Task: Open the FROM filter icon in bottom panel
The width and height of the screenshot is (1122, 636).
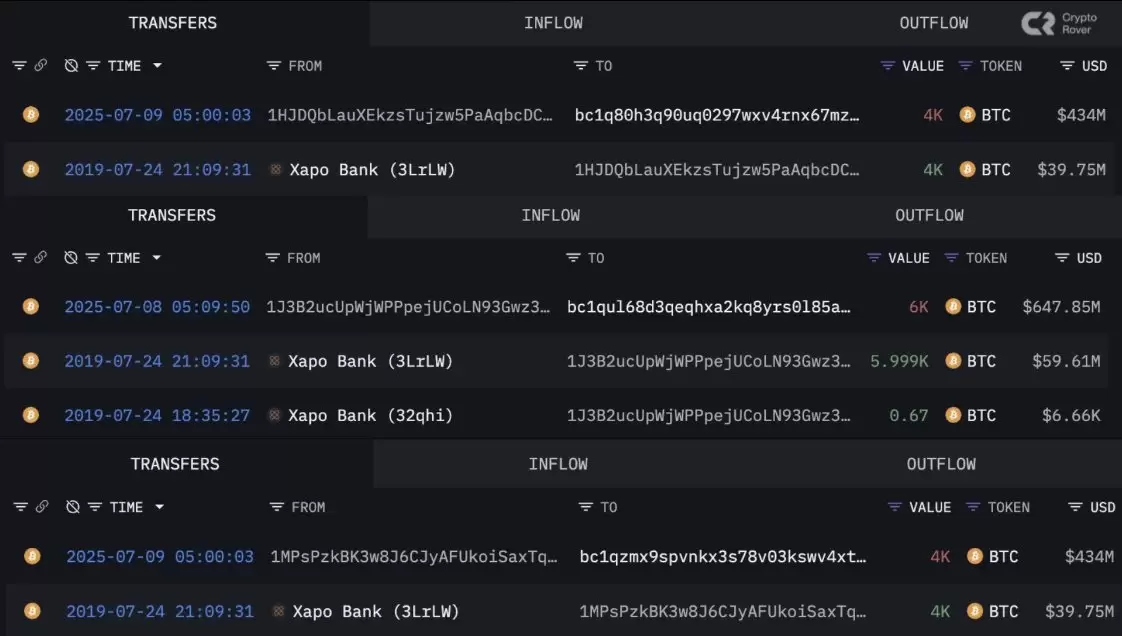Action: click(x=276, y=507)
